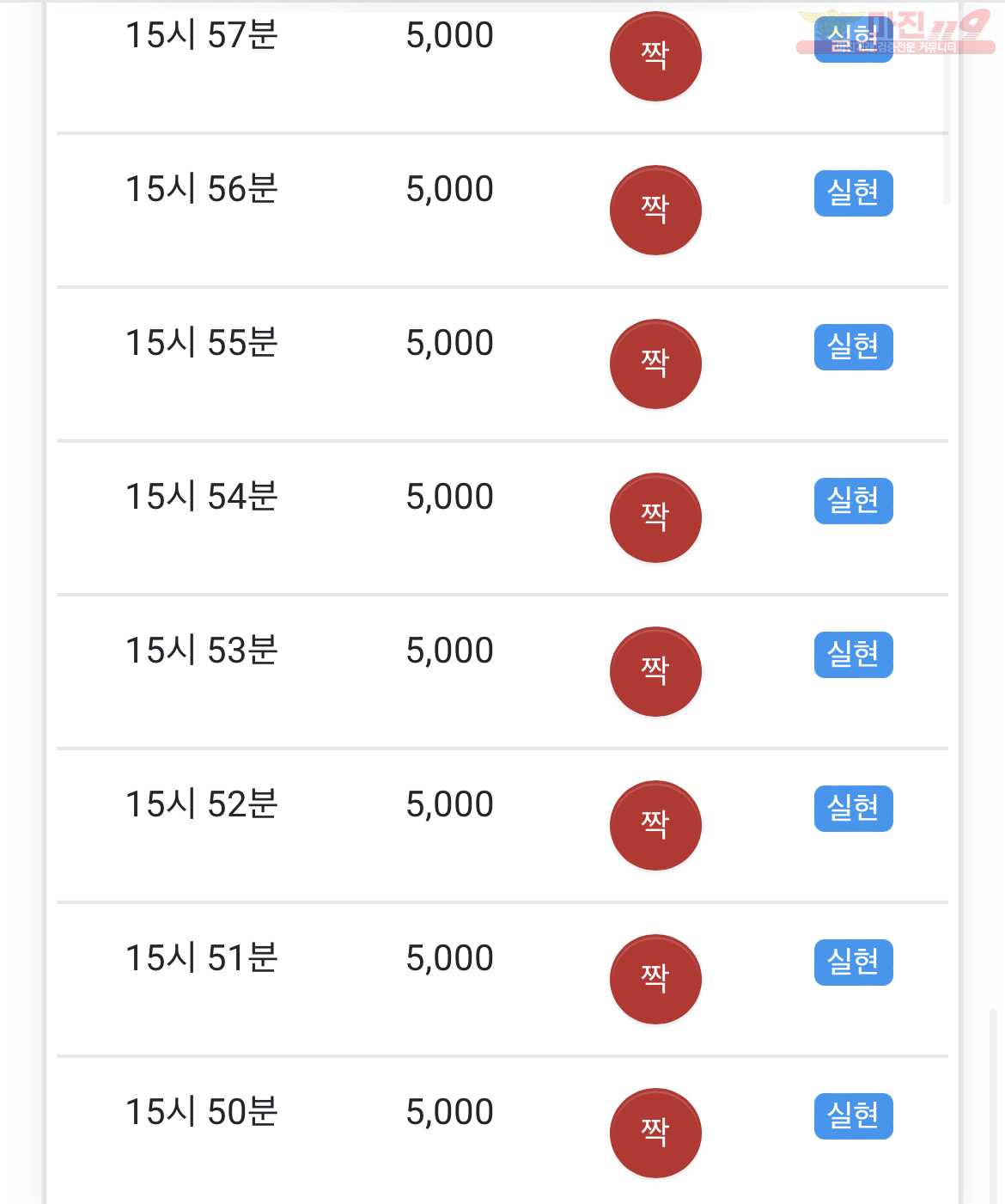Click the red 짝 circle for 15시 54분
This screenshot has height=1204, width=1005.
655,517
